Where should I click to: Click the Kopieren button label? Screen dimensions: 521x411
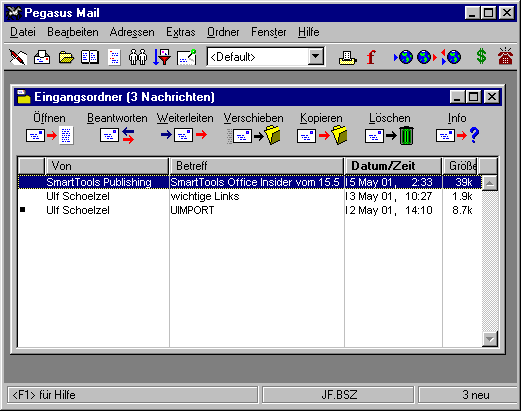(x=321, y=118)
